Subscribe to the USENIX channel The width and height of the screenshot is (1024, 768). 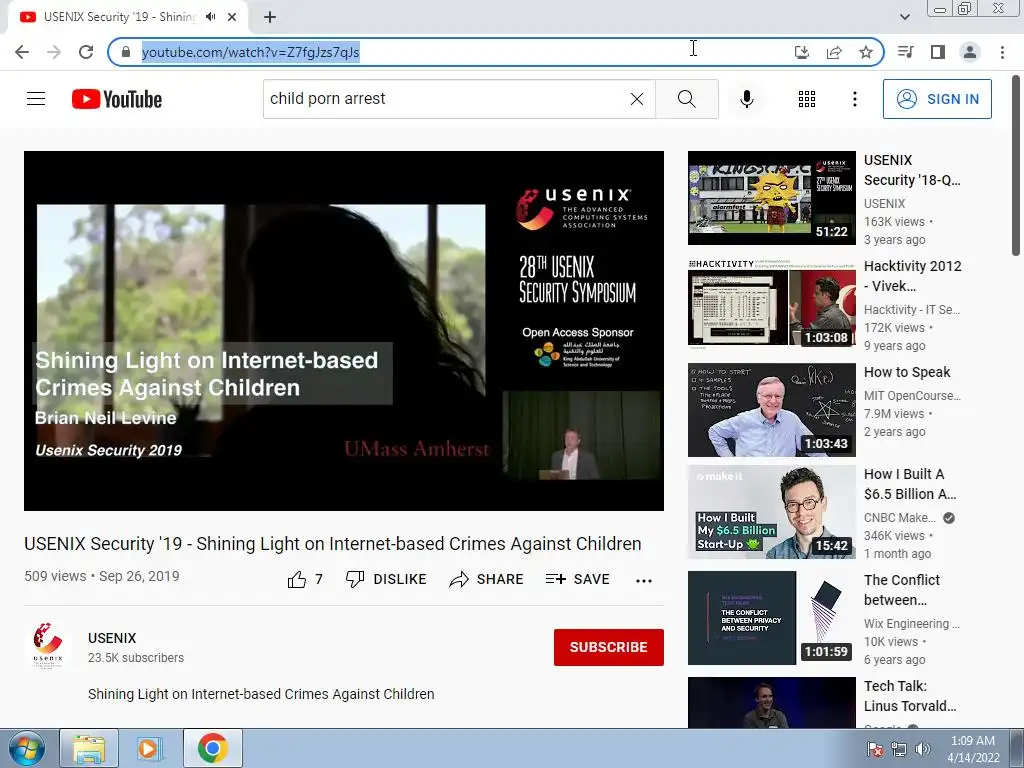(609, 647)
